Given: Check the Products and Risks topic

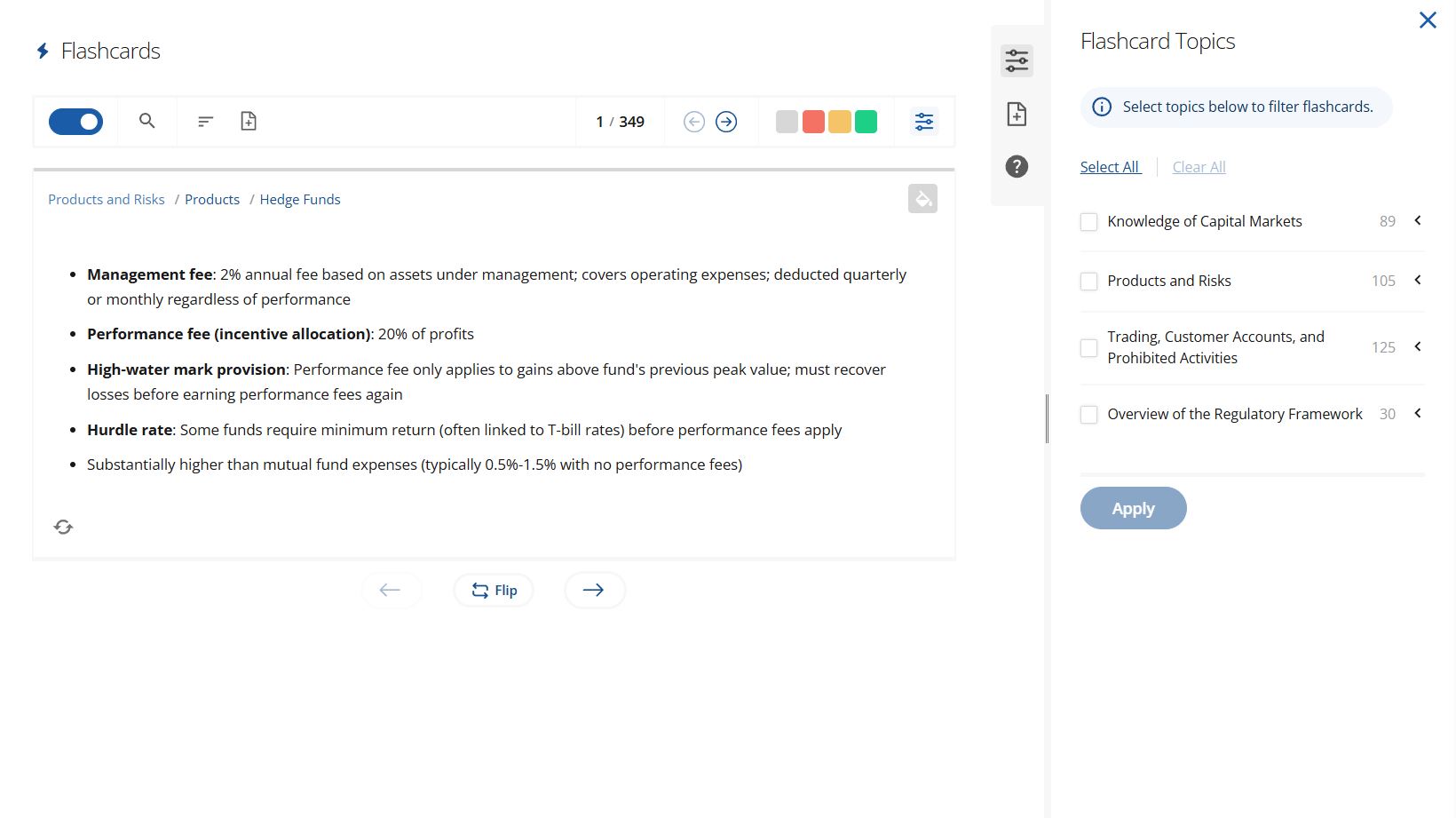Looking at the screenshot, I should click(1088, 281).
